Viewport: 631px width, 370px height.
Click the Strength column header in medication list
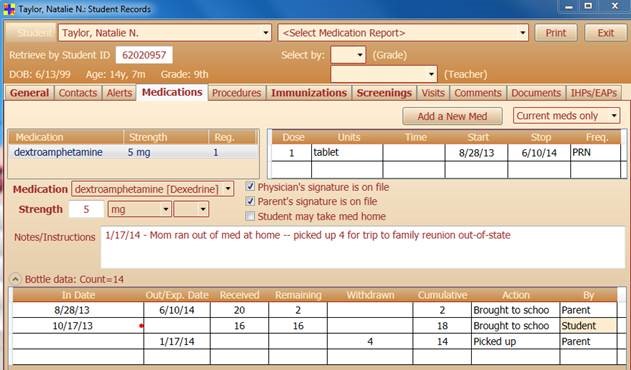(x=166, y=137)
